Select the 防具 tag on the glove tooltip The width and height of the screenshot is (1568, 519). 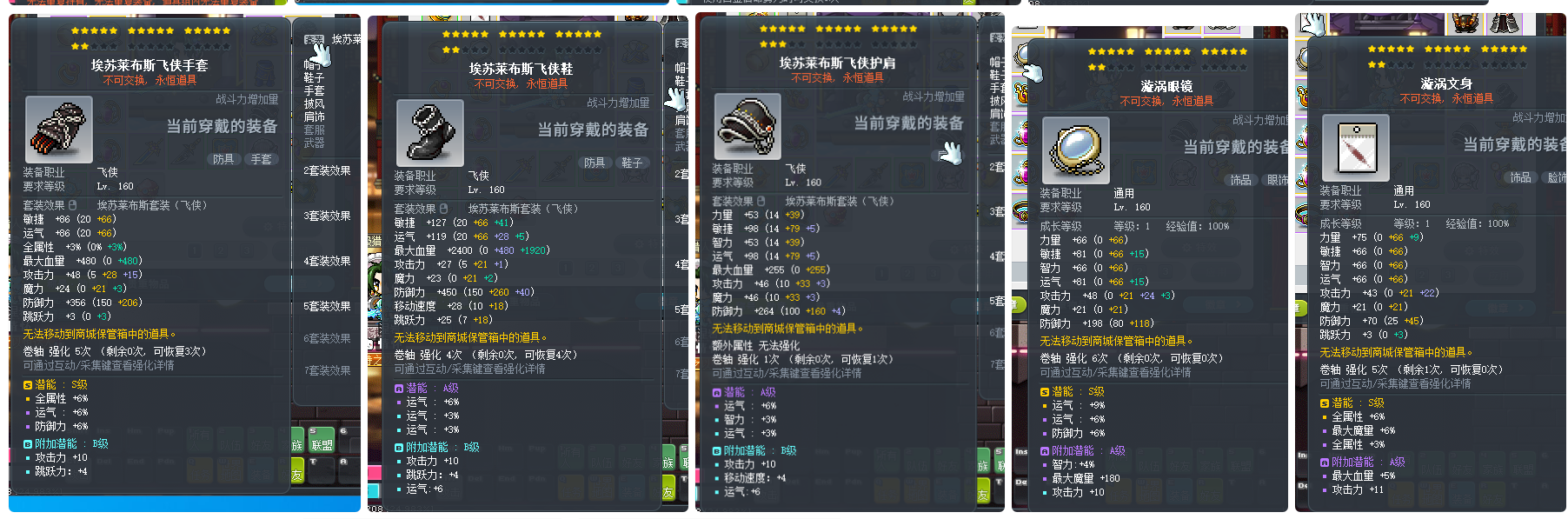(x=223, y=159)
